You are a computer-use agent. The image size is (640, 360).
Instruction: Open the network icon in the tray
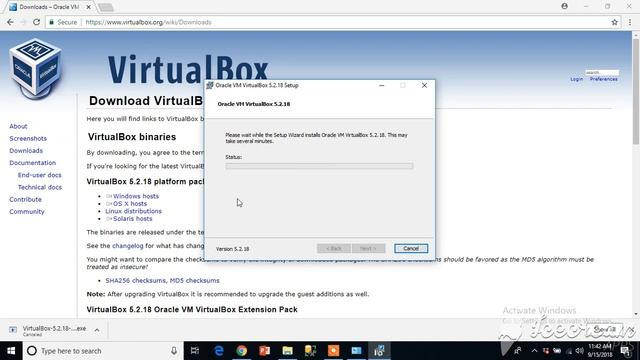coord(569,351)
